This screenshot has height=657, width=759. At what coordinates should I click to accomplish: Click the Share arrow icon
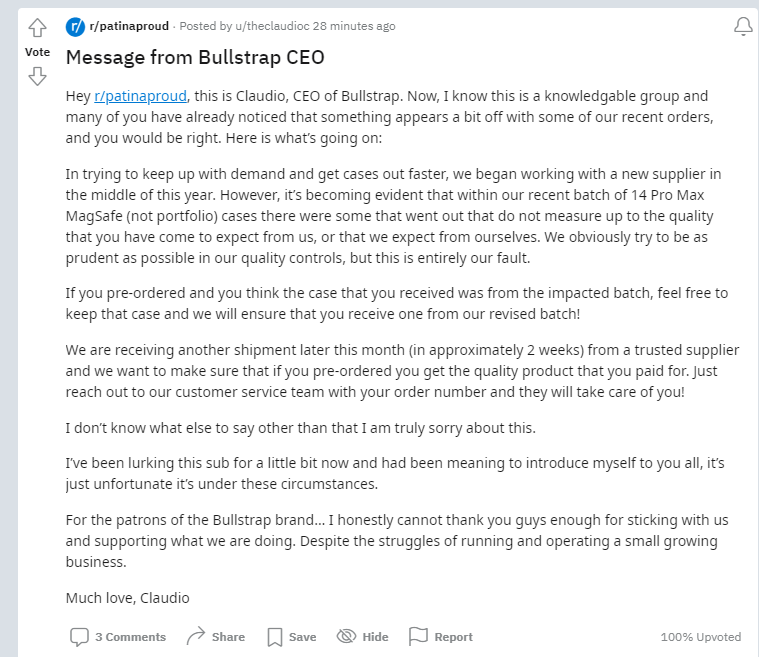click(x=196, y=636)
